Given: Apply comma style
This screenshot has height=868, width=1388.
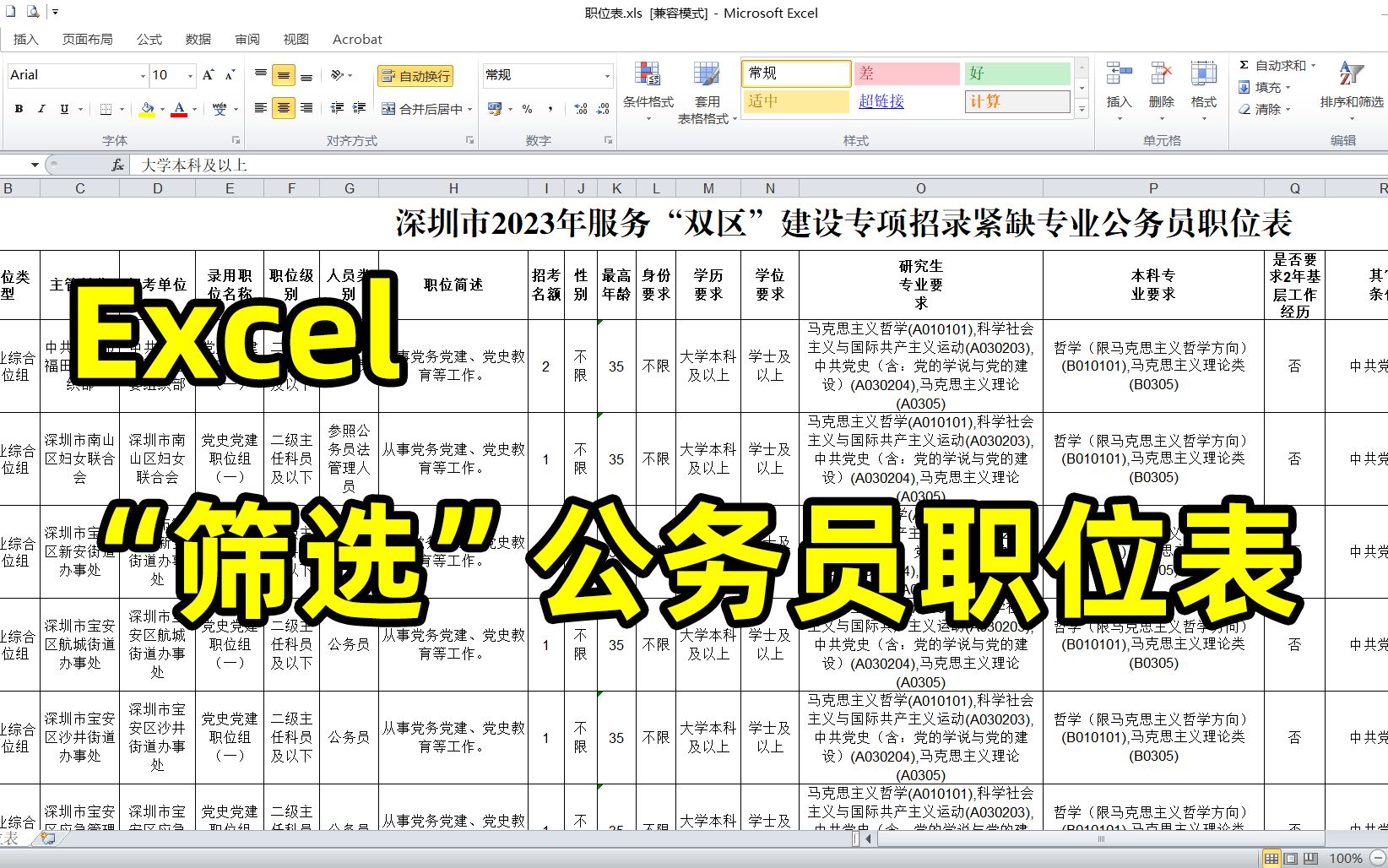Looking at the screenshot, I should (x=550, y=109).
